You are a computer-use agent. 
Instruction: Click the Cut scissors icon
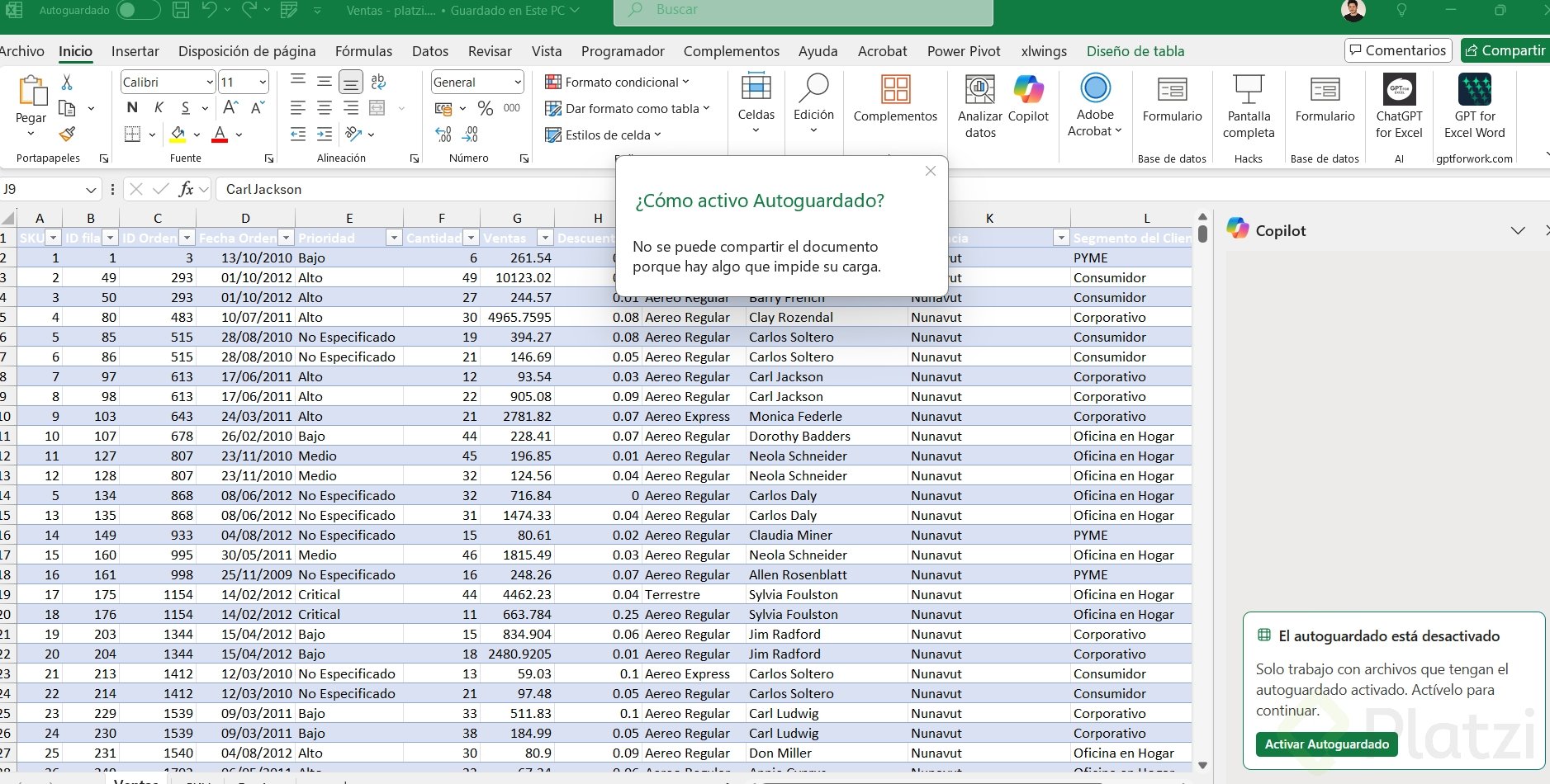(x=67, y=83)
